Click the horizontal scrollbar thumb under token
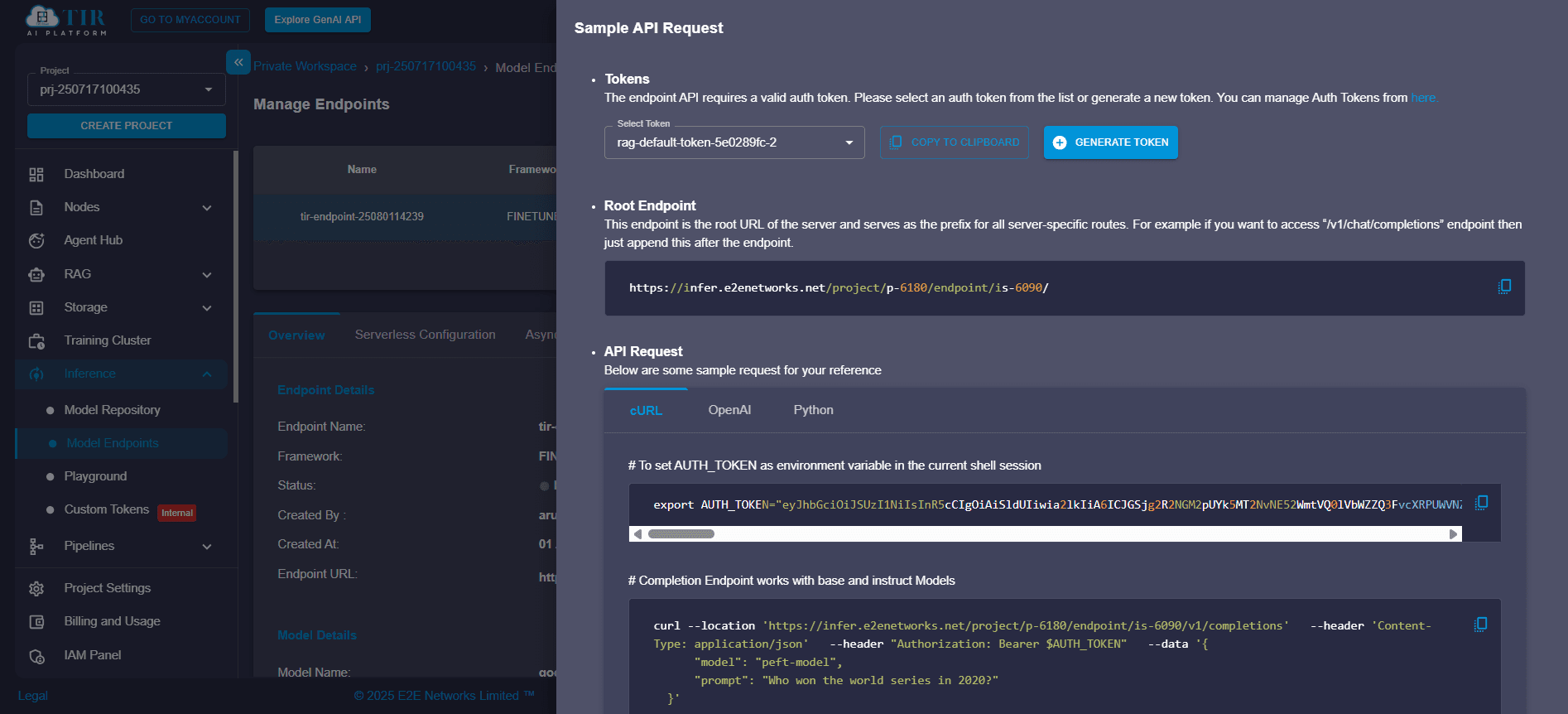The height and width of the screenshot is (714, 1568). [681, 534]
